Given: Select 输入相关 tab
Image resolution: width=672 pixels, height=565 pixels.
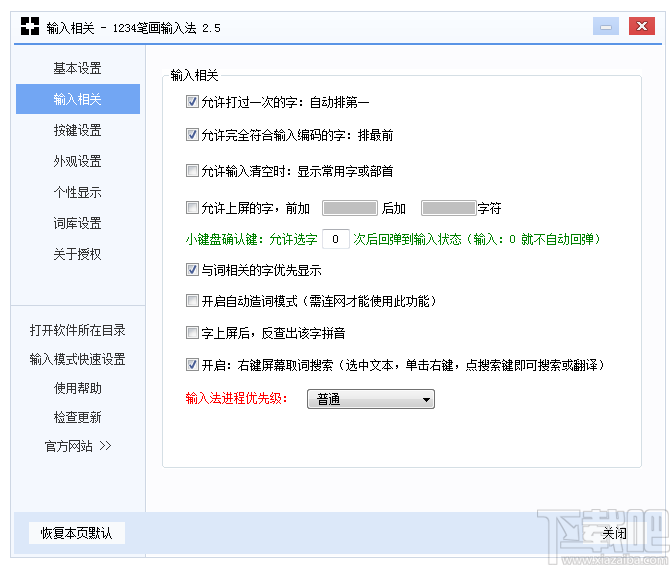Looking at the screenshot, I should [x=78, y=99].
